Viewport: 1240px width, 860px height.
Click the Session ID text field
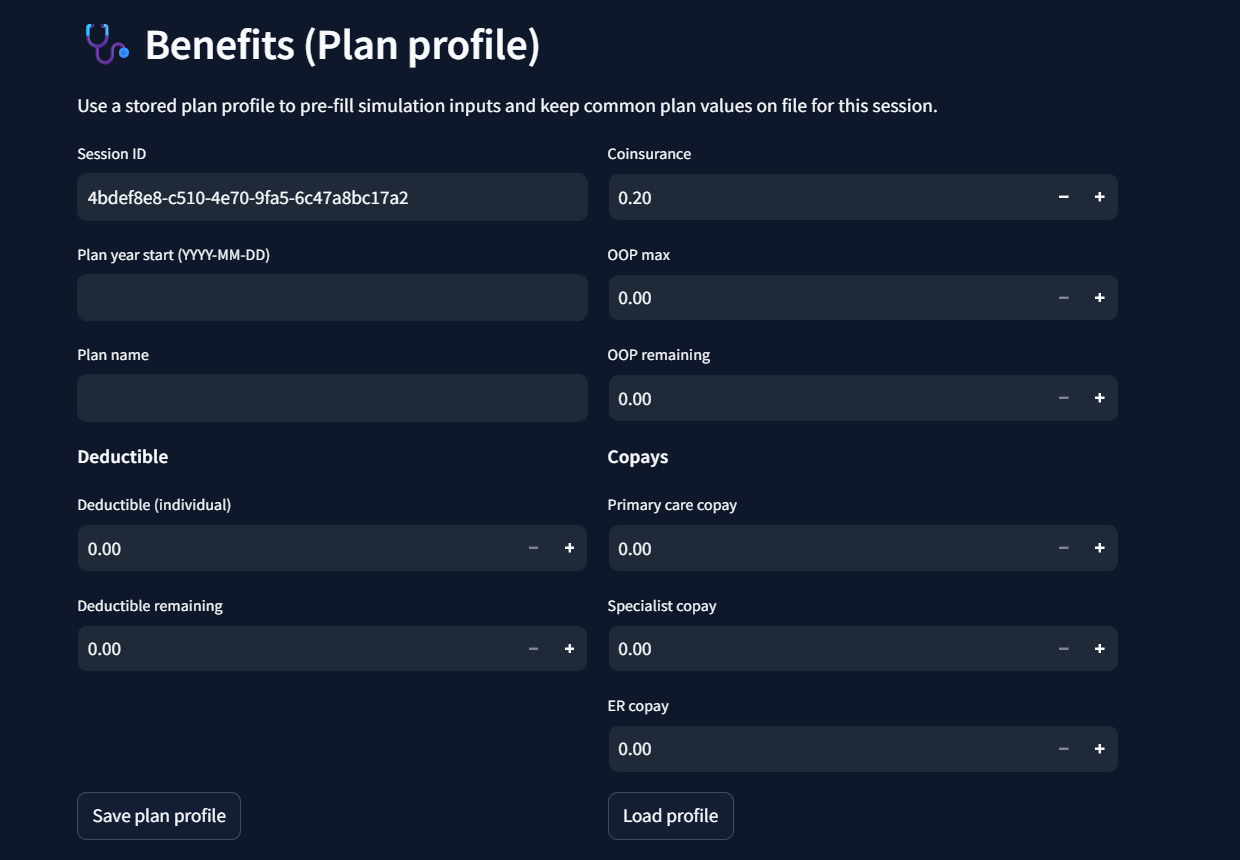pos(331,197)
